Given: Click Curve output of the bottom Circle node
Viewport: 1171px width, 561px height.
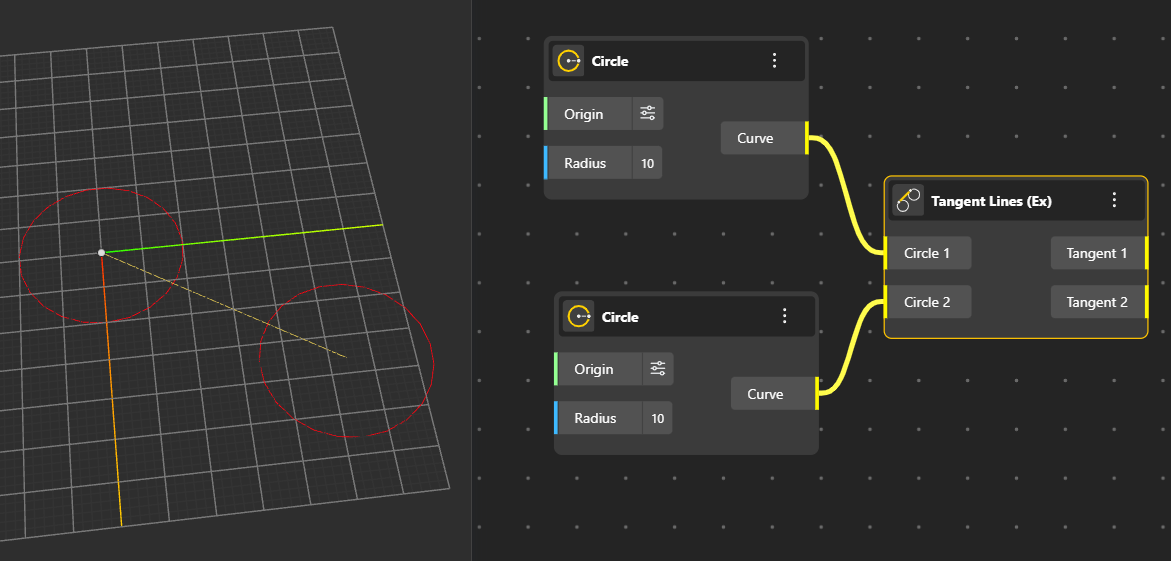Looking at the screenshot, I should [x=775, y=394].
